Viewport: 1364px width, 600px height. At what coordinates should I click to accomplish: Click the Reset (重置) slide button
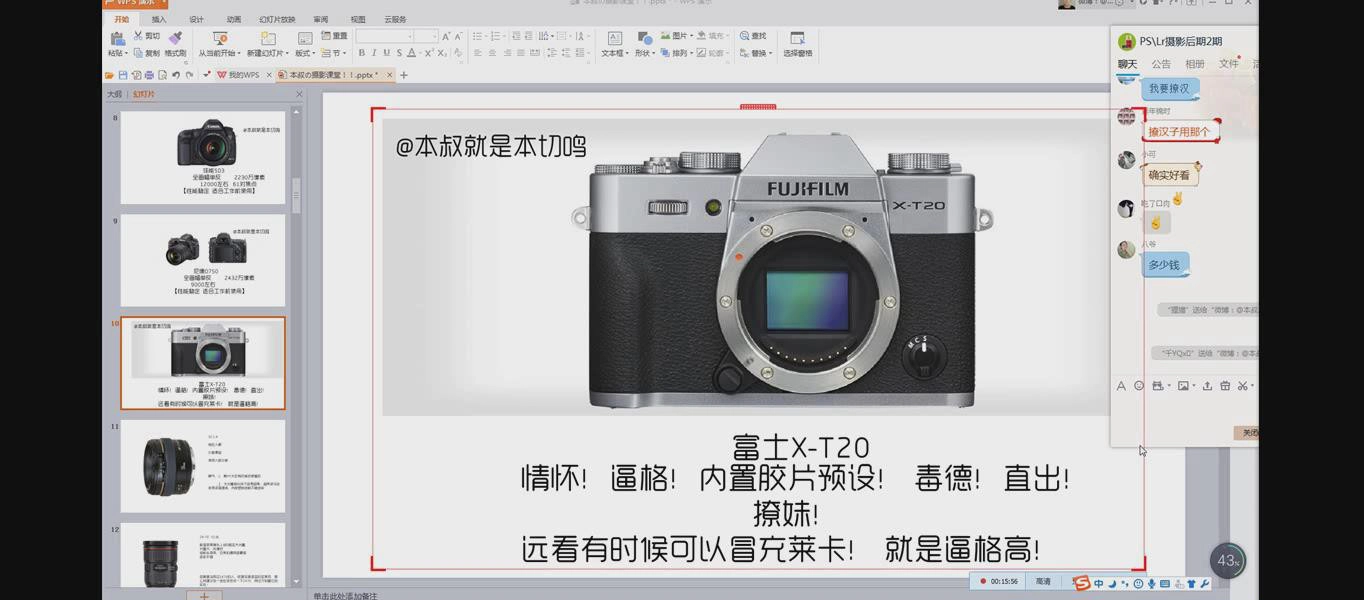pyautogui.click(x=334, y=36)
